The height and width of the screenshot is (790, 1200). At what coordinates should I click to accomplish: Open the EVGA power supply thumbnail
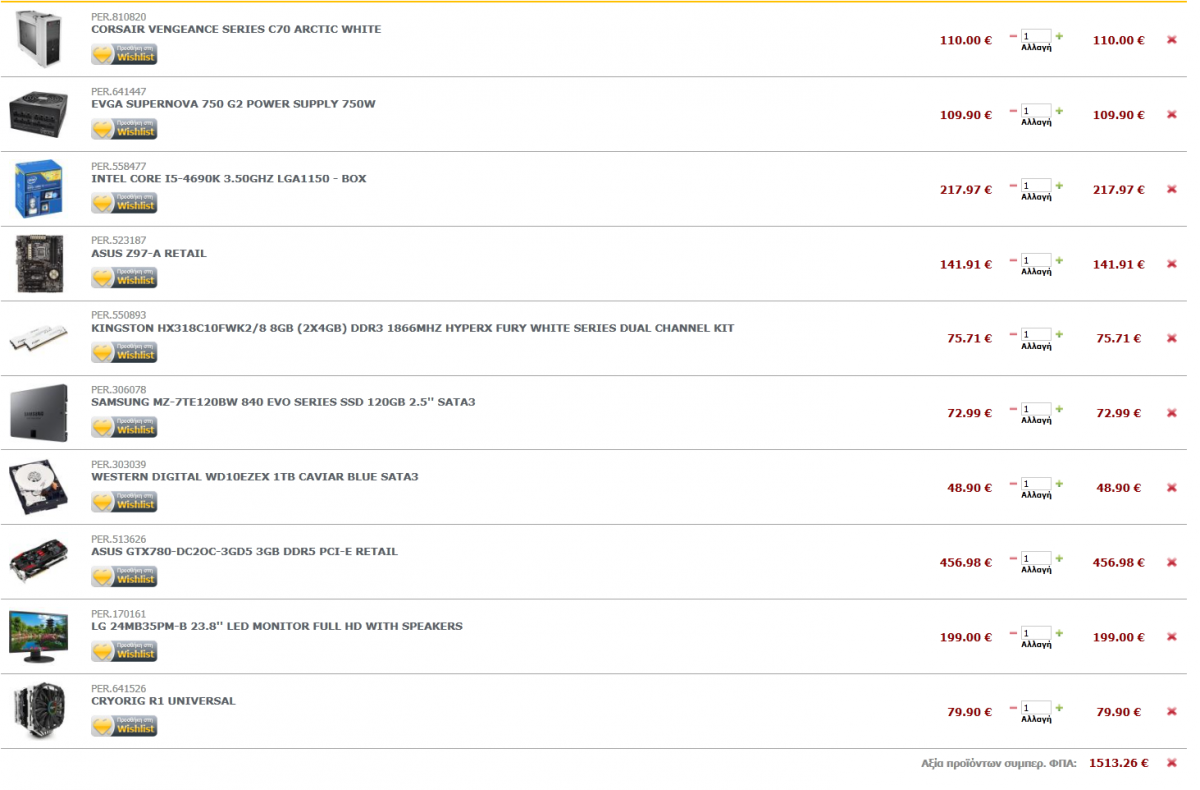pos(39,113)
